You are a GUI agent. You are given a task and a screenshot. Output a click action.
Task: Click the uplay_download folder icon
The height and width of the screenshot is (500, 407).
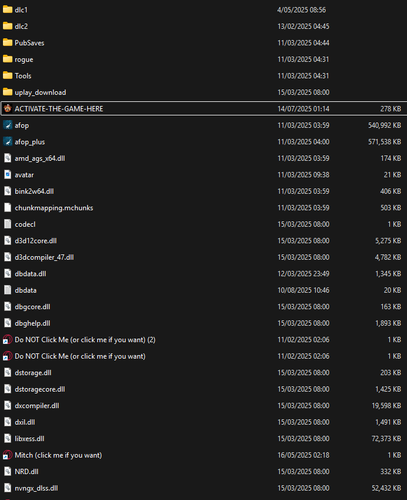tap(7, 92)
